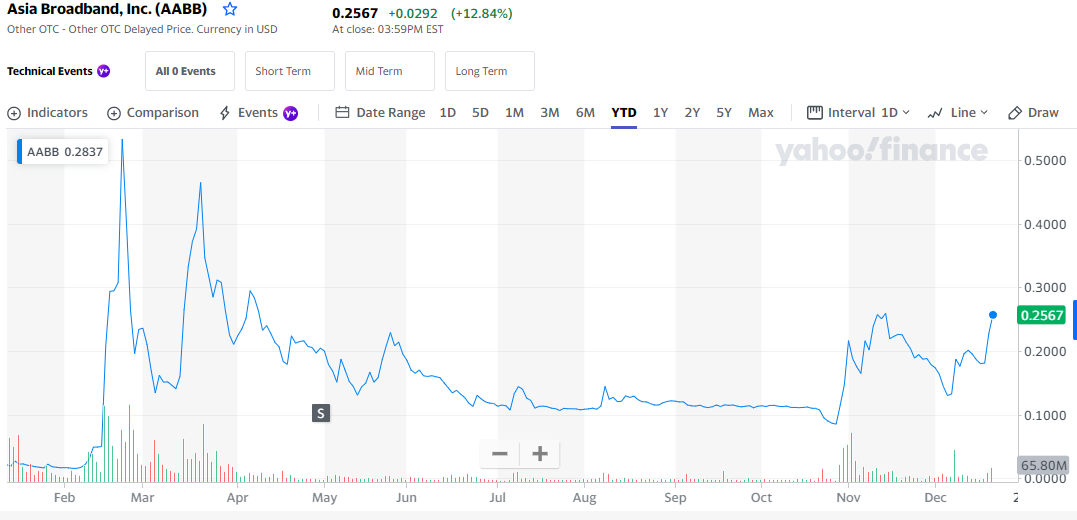The image size is (1077, 520).
Task: Open the Comparison tool
Action: pyautogui.click(x=153, y=113)
